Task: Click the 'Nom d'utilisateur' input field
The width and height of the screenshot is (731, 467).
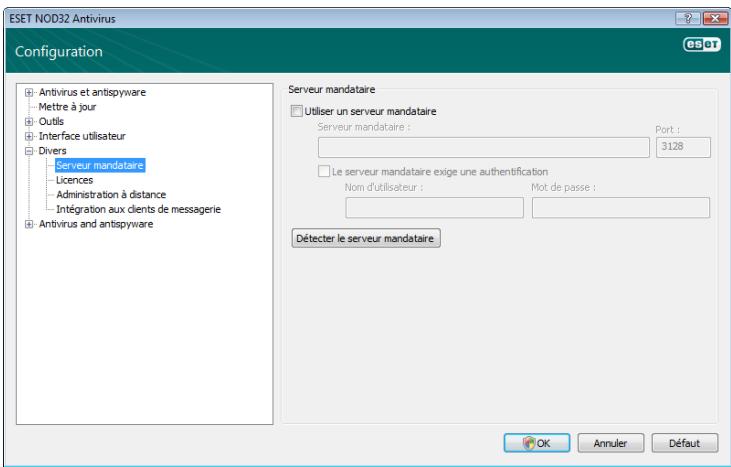Action: (x=434, y=208)
